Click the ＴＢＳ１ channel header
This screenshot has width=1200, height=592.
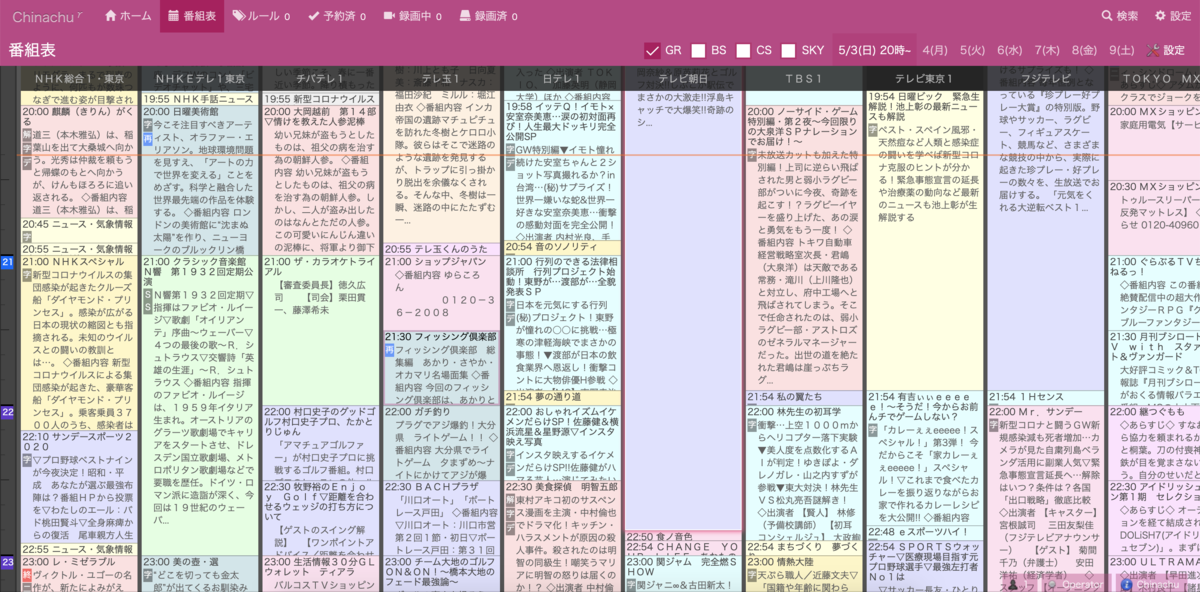click(804, 79)
